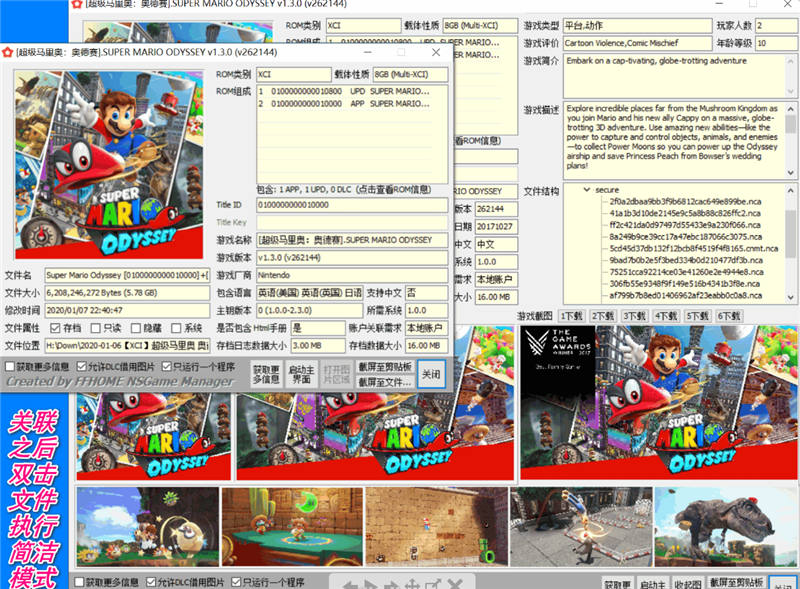Toggle 获取更多信息 checkbox in back window bottom
The width and height of the screenshot is (800, 589).
79,582
